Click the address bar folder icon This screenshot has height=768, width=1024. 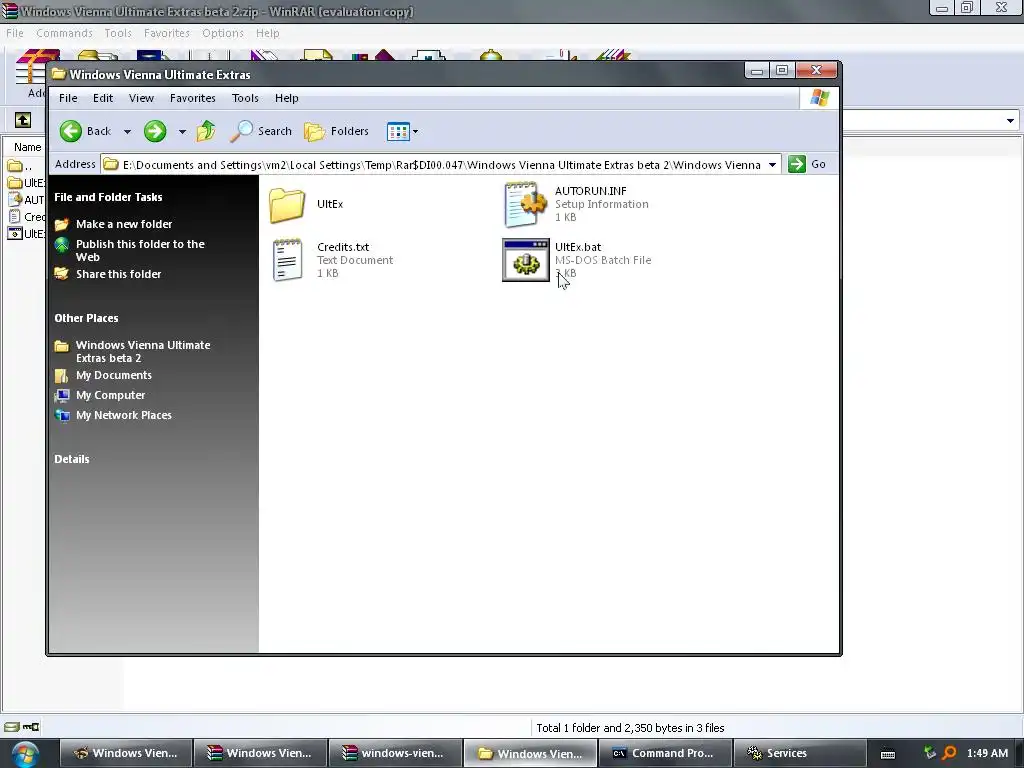point(111,165)
